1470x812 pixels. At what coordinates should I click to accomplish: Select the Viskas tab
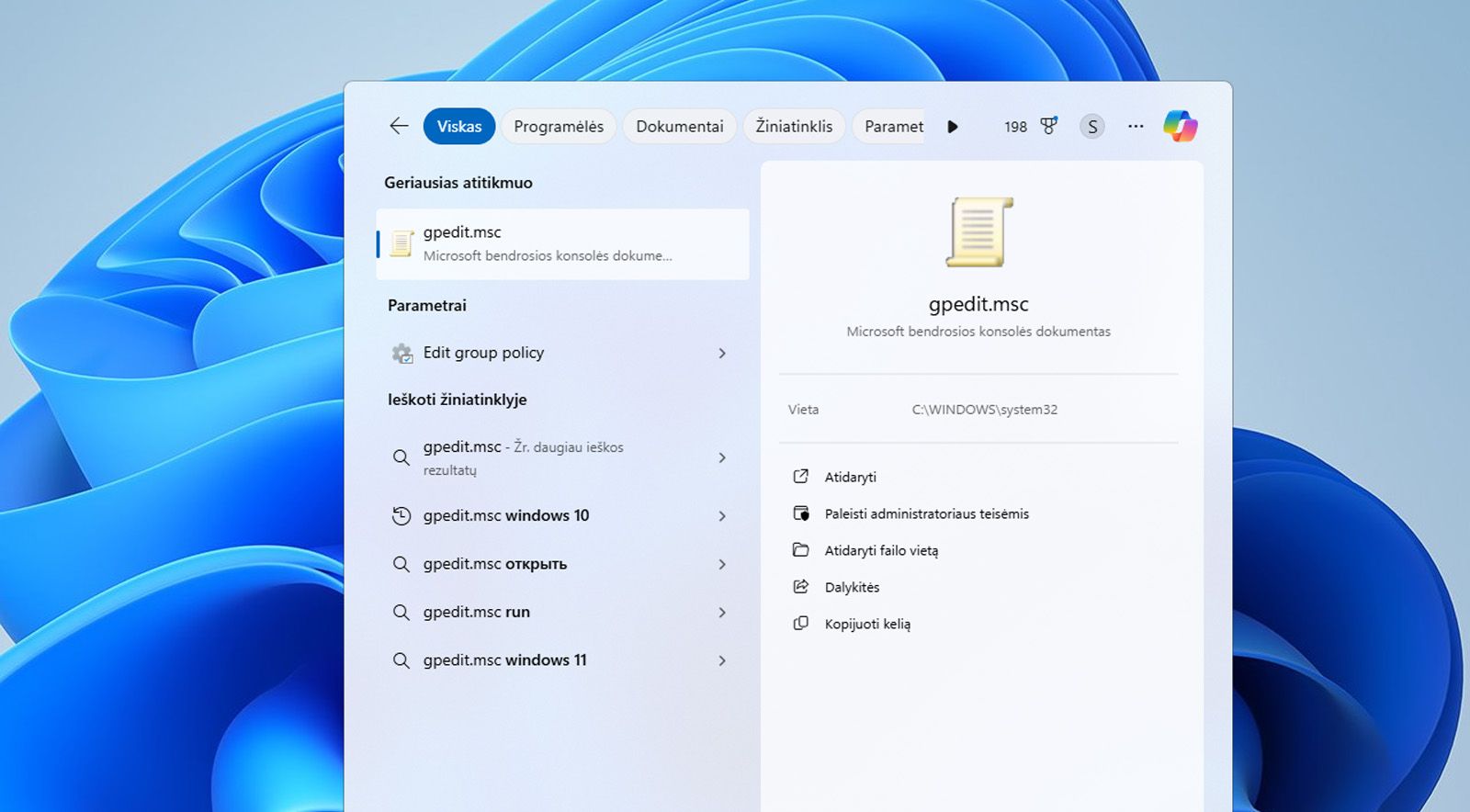[x=459, y=127]
